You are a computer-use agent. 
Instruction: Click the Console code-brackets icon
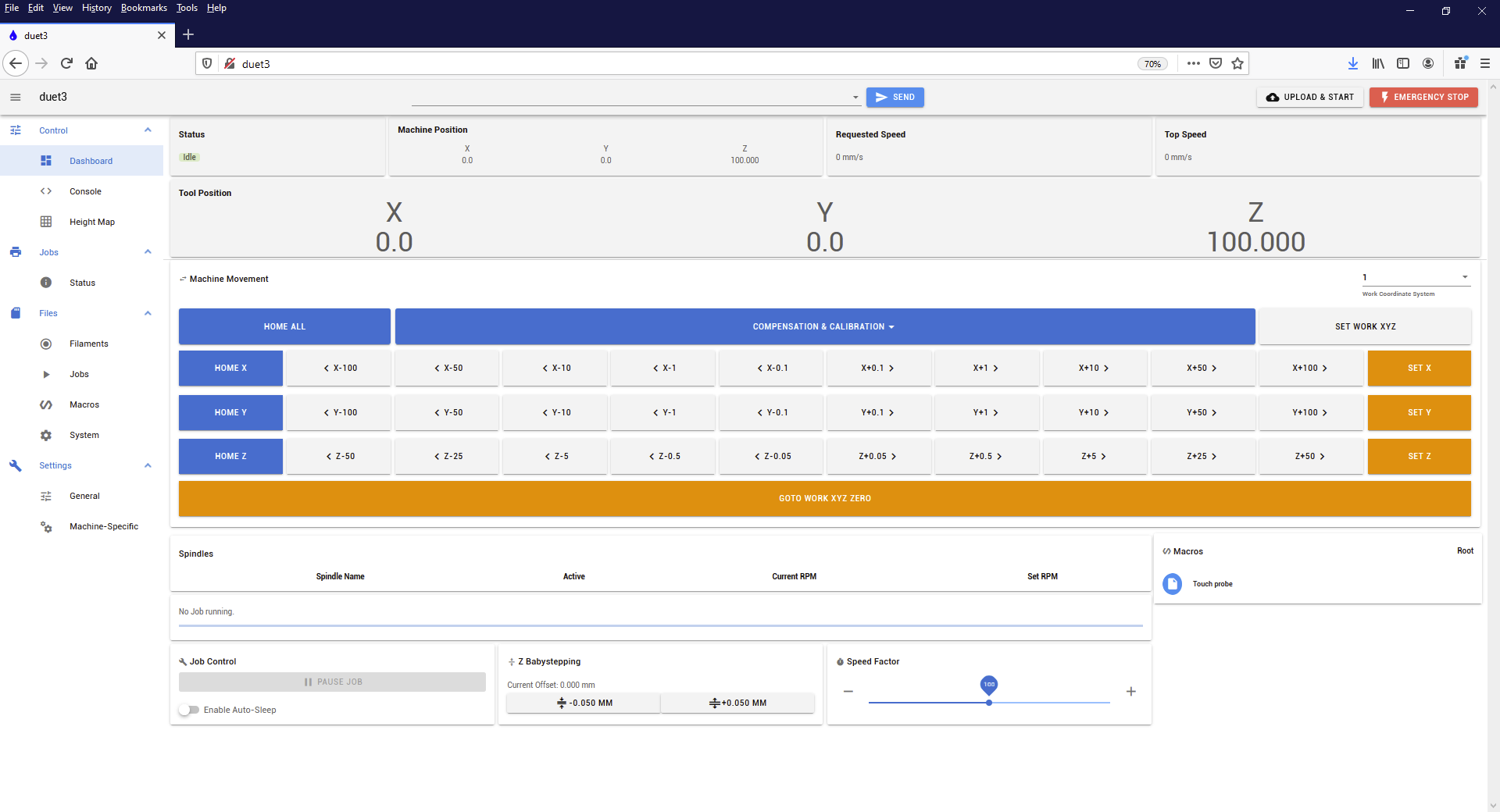[x=46, y=191]
